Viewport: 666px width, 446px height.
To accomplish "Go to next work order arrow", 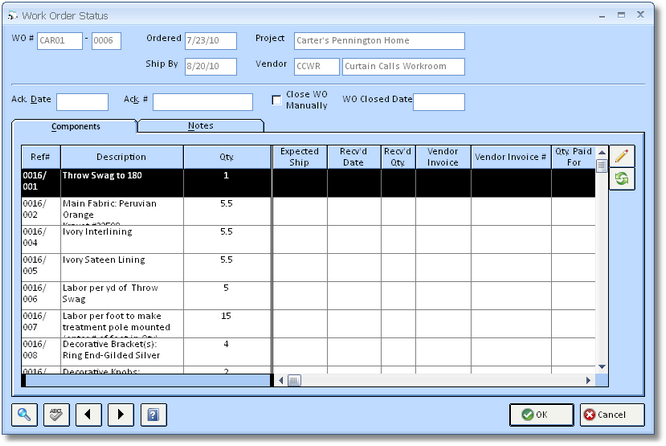I will [x=121, y=414].
